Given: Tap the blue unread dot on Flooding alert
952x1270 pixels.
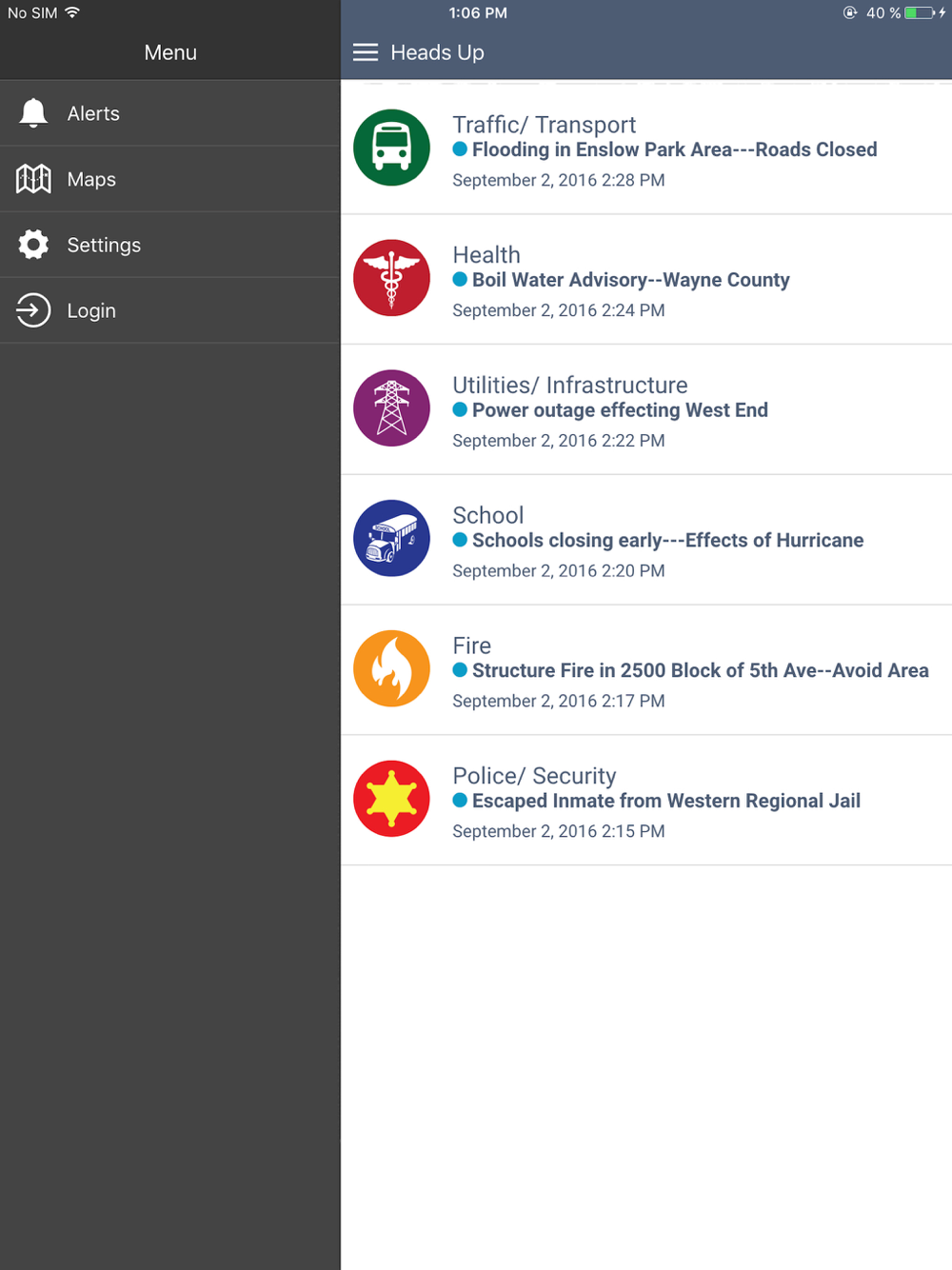Looking at the screenshot, I should [x=460, y=149].
